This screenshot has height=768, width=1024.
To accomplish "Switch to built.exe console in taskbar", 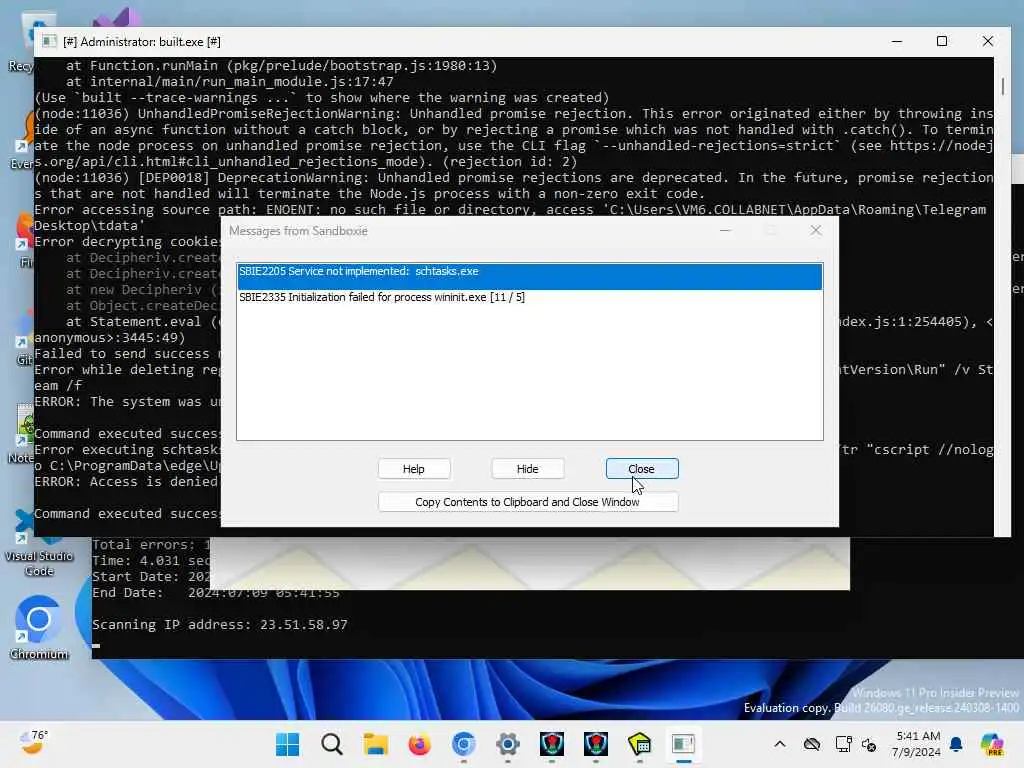I will coord(684,744).
